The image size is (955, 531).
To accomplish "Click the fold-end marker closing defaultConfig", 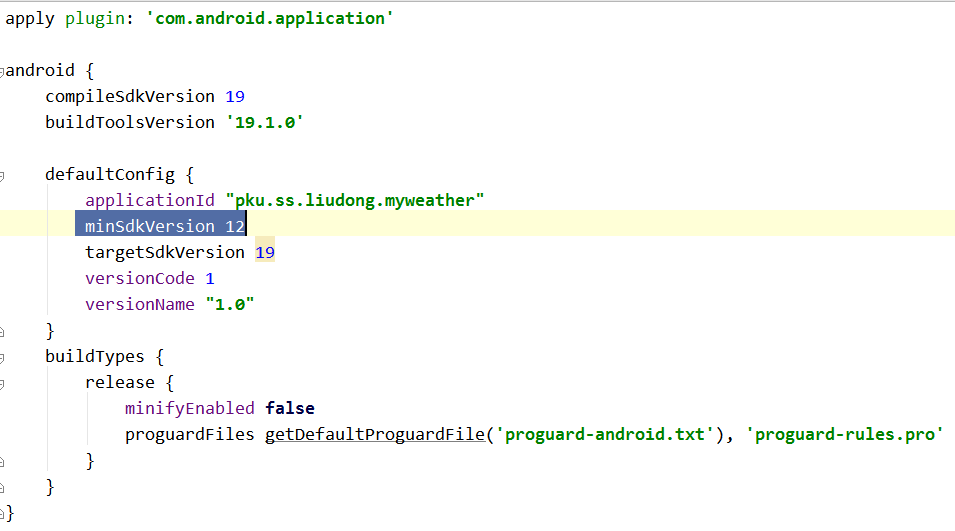I will pyautogui.click(x=3, y=331).
